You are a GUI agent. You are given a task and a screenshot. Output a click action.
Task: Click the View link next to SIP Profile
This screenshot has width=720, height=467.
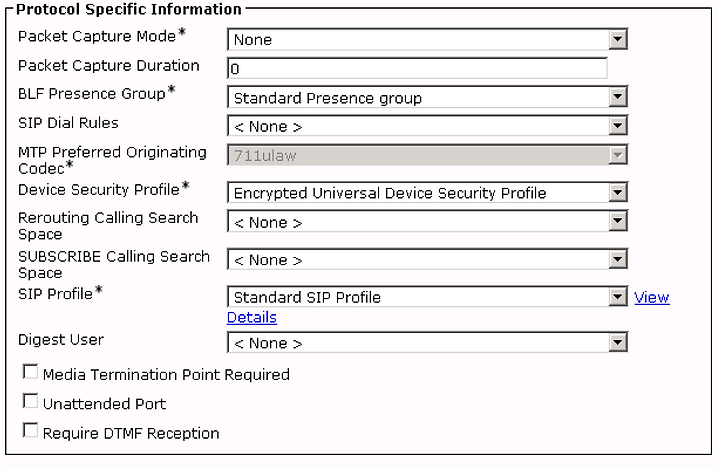652,297
